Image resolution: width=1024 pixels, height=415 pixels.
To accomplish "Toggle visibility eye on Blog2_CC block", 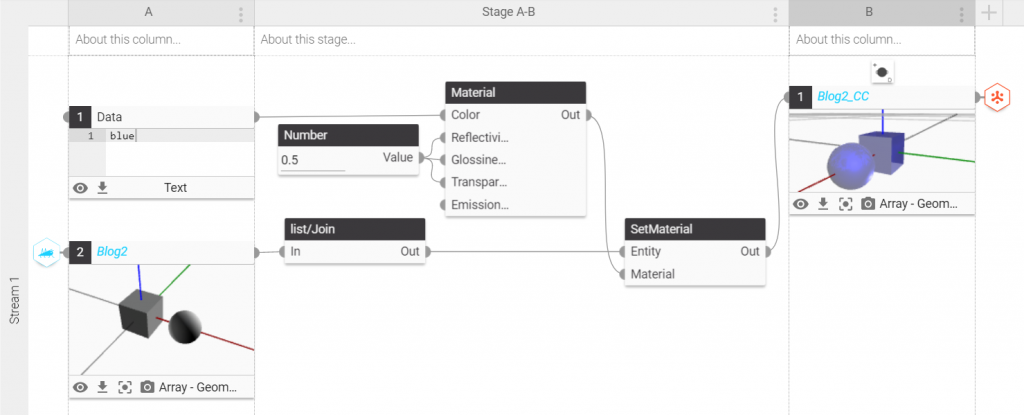I will click(x=801, y=204).
